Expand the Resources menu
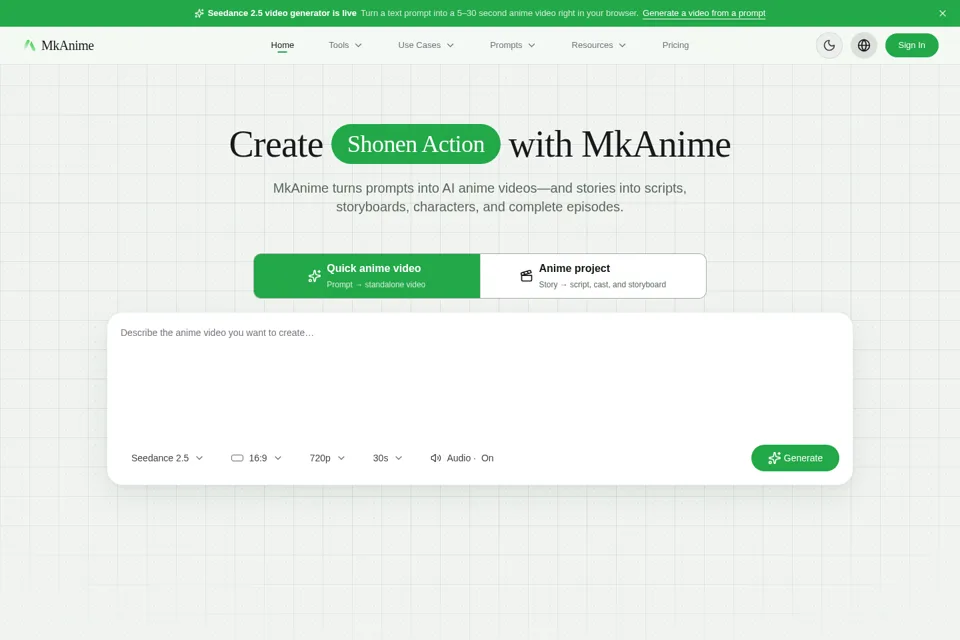960x640 pixels. coord(598,45)
